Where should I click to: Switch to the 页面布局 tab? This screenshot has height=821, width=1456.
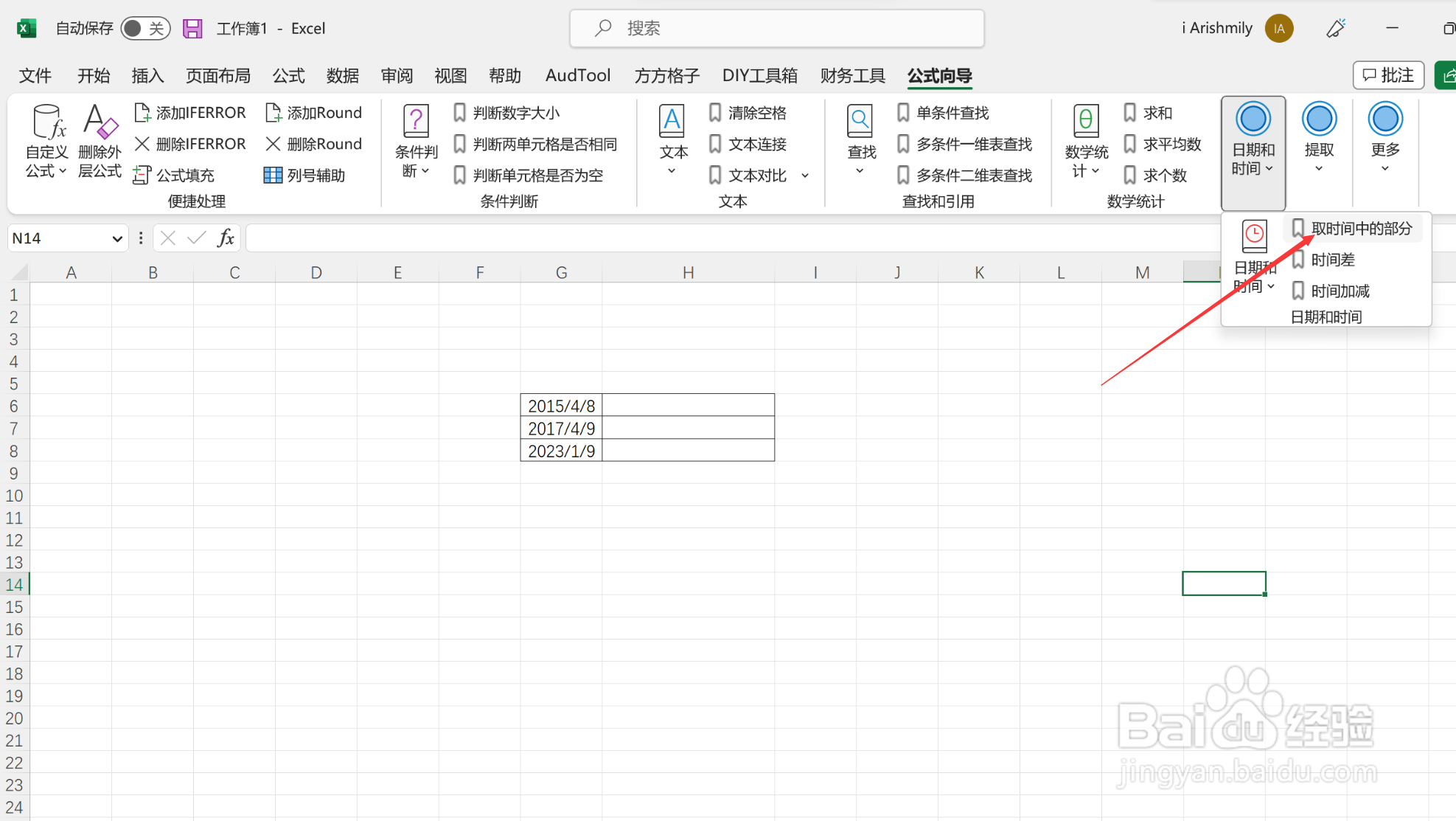[218, 75]
